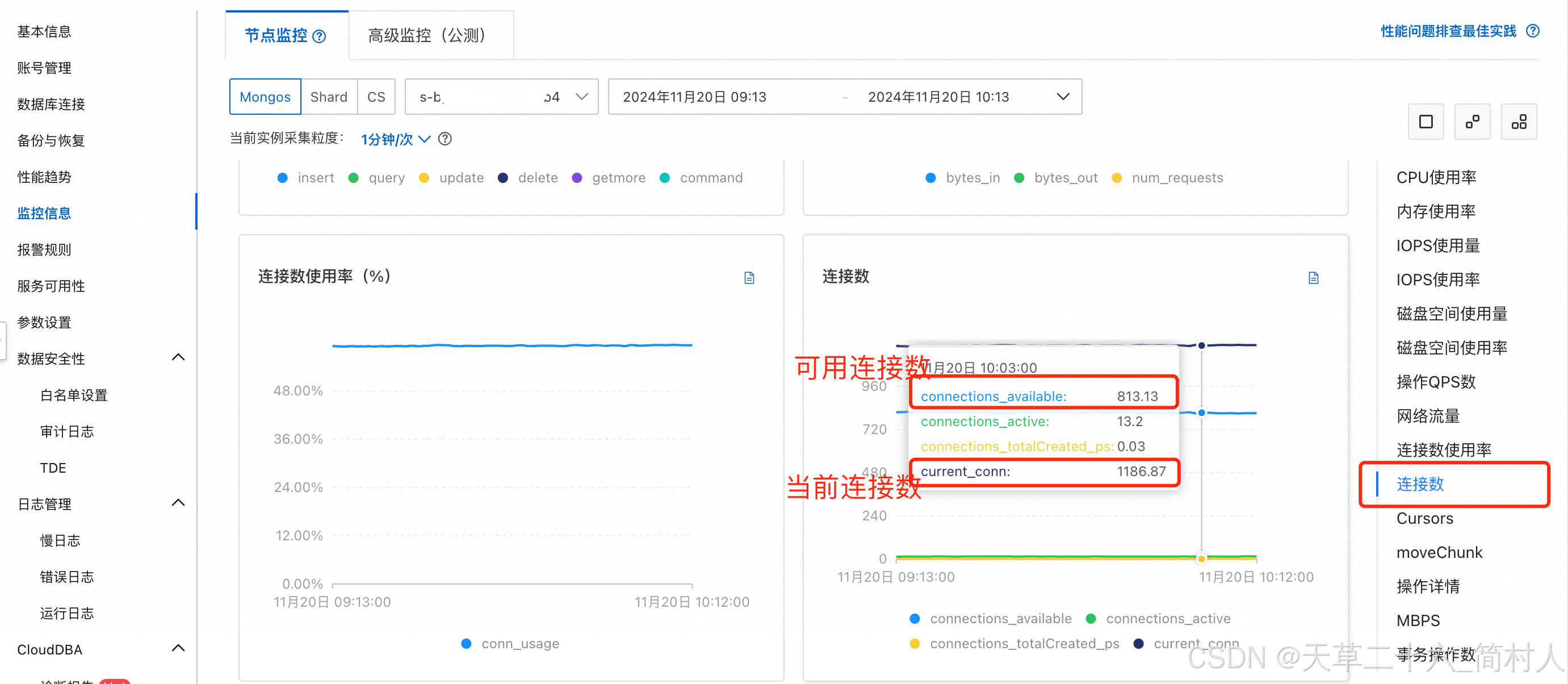Switch to 节点监控 tab
Viewport: 1568px width, 684px height.
[x=286, y=35]
